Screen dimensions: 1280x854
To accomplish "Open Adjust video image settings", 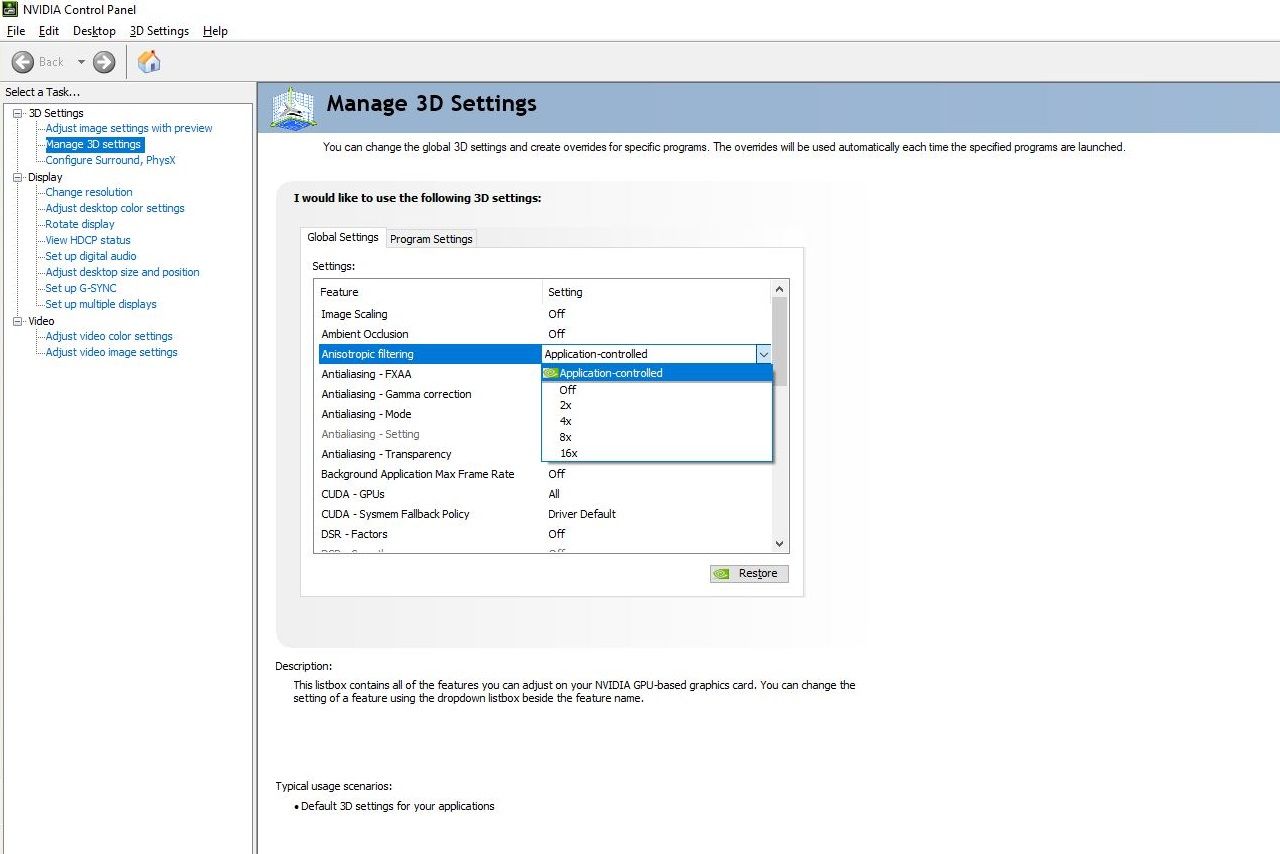I will pyautogui.click(x=111, y=352).
